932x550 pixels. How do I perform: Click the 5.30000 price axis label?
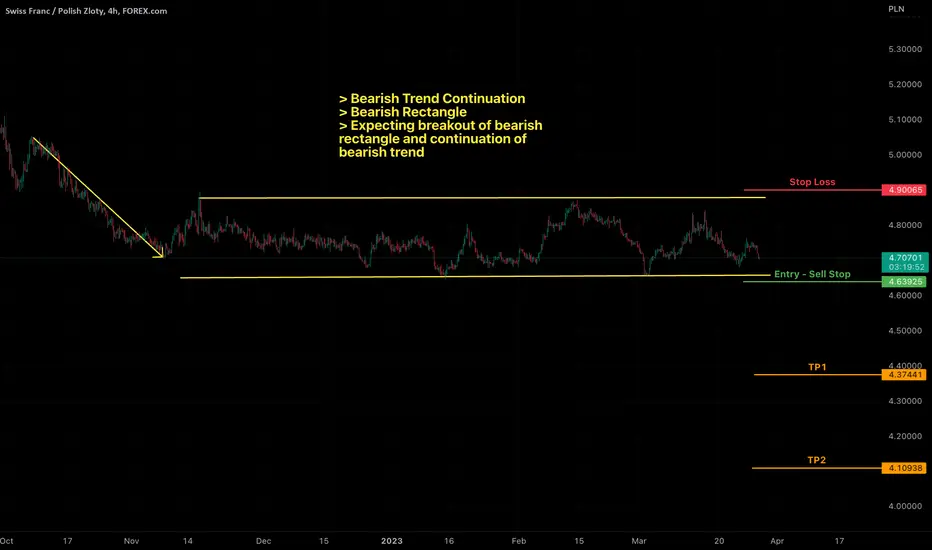coord(905,49)
